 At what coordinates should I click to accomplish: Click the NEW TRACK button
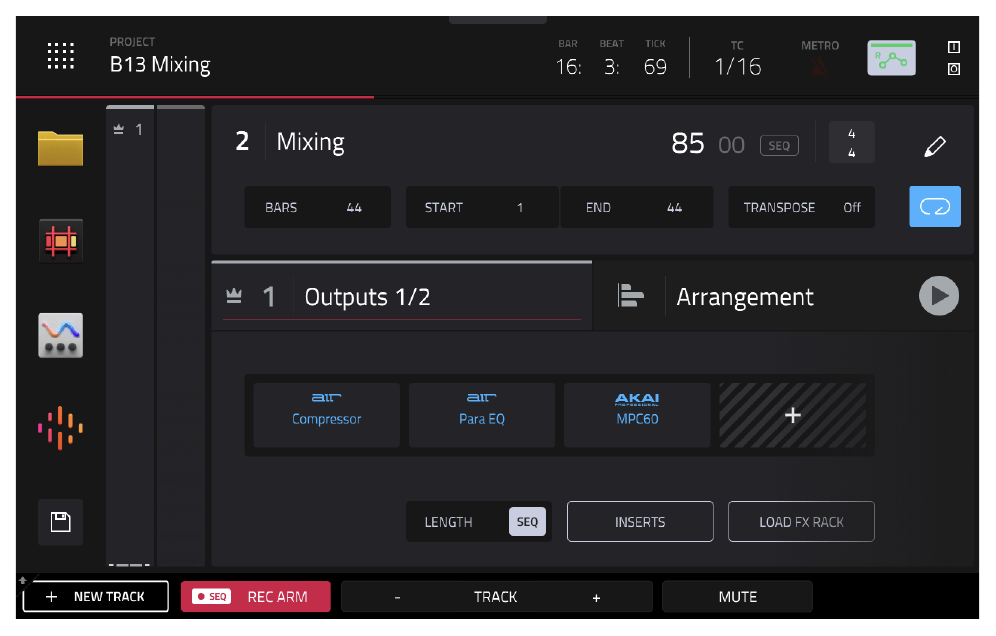point(96,596)
